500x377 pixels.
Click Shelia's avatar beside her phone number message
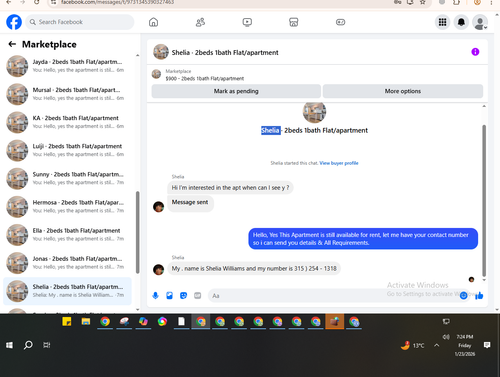[158, 269]
